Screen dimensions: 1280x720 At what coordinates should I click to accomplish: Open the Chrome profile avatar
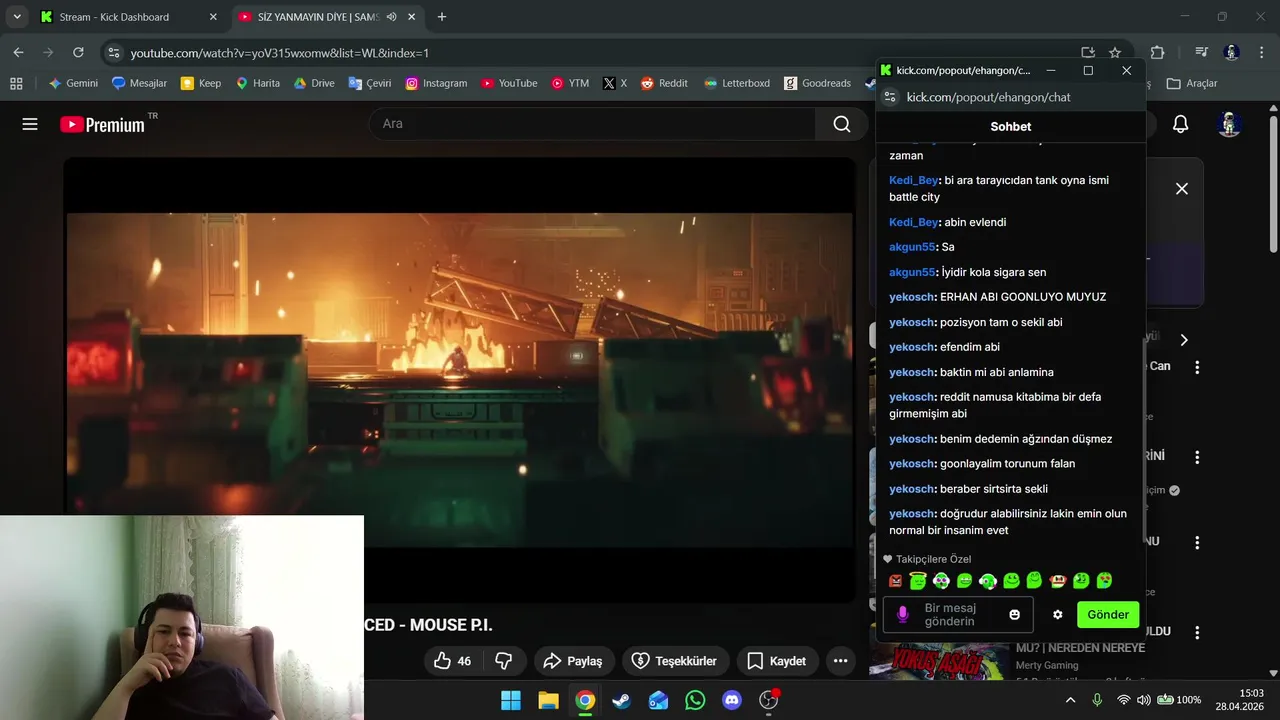click(1232, 53)
